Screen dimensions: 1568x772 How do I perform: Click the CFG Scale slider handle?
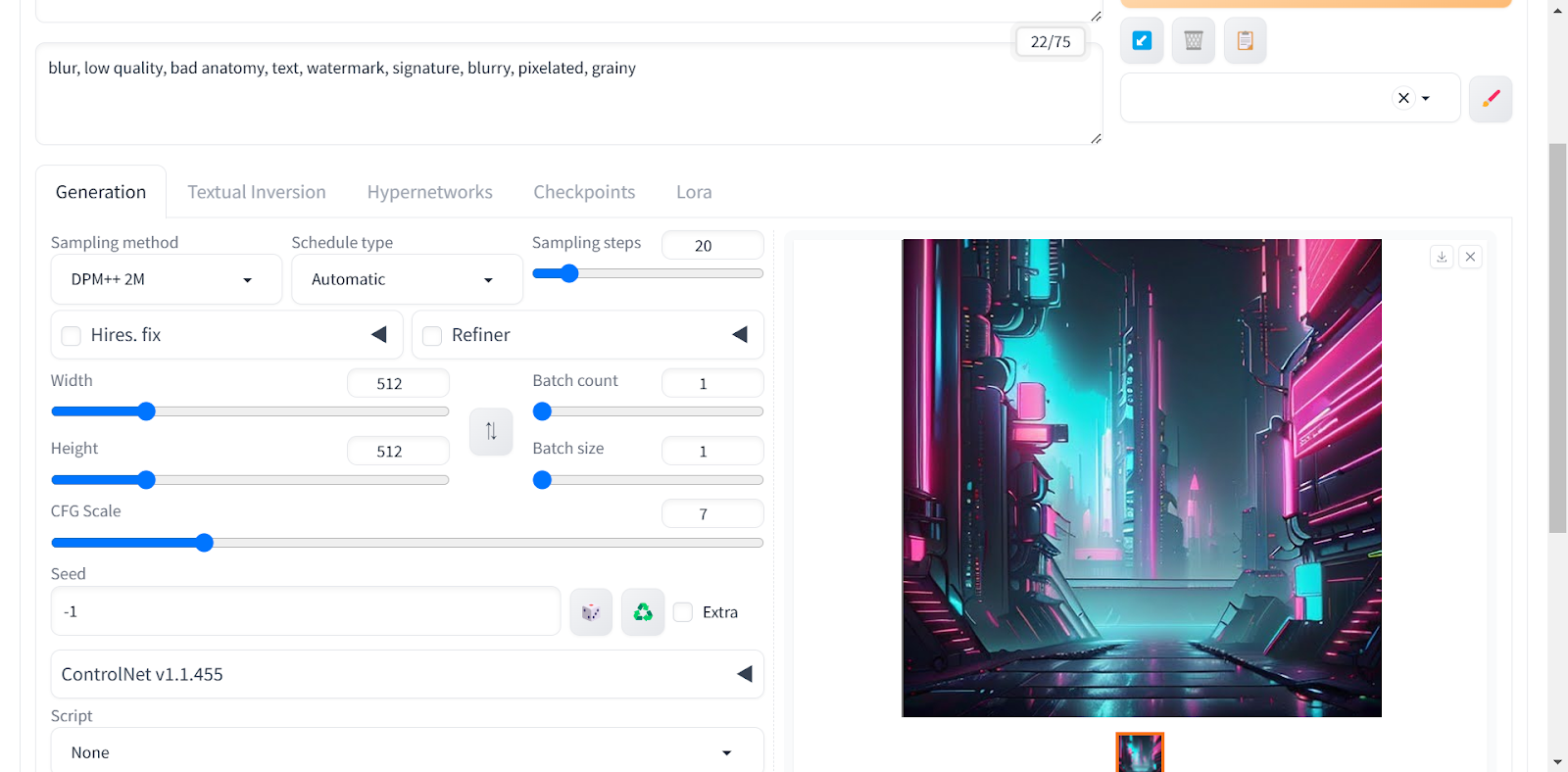tap(204, 543)
